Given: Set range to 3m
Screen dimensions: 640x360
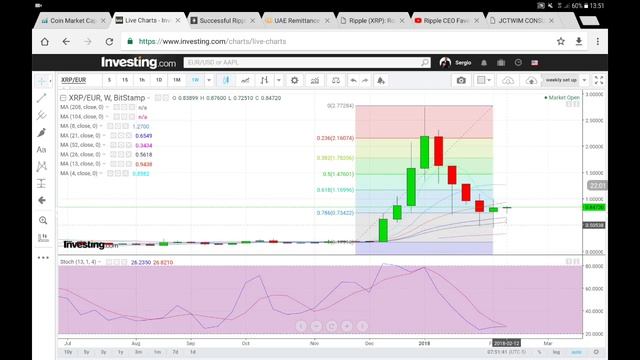Looking at the screenshot, I should [139, 352].
